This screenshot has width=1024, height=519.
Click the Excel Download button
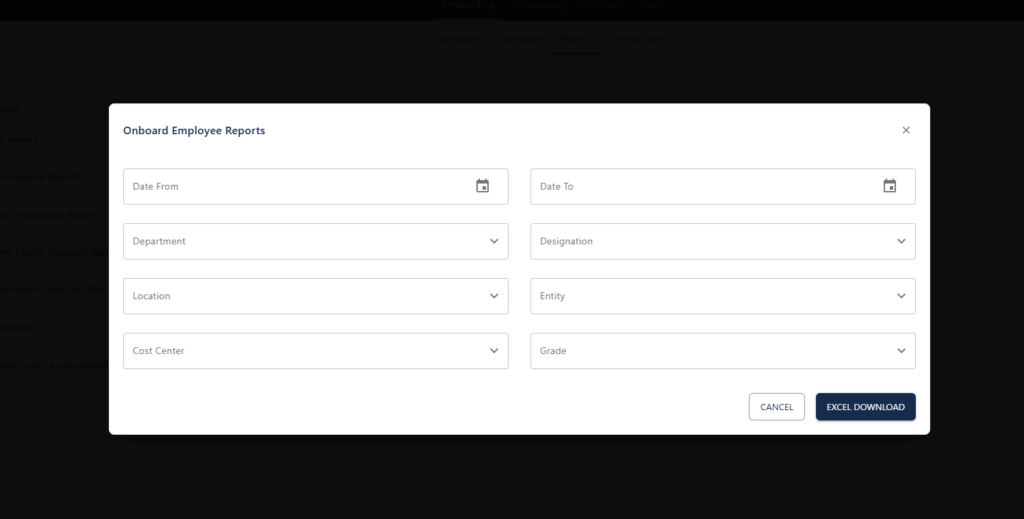(x=865, y=407)
